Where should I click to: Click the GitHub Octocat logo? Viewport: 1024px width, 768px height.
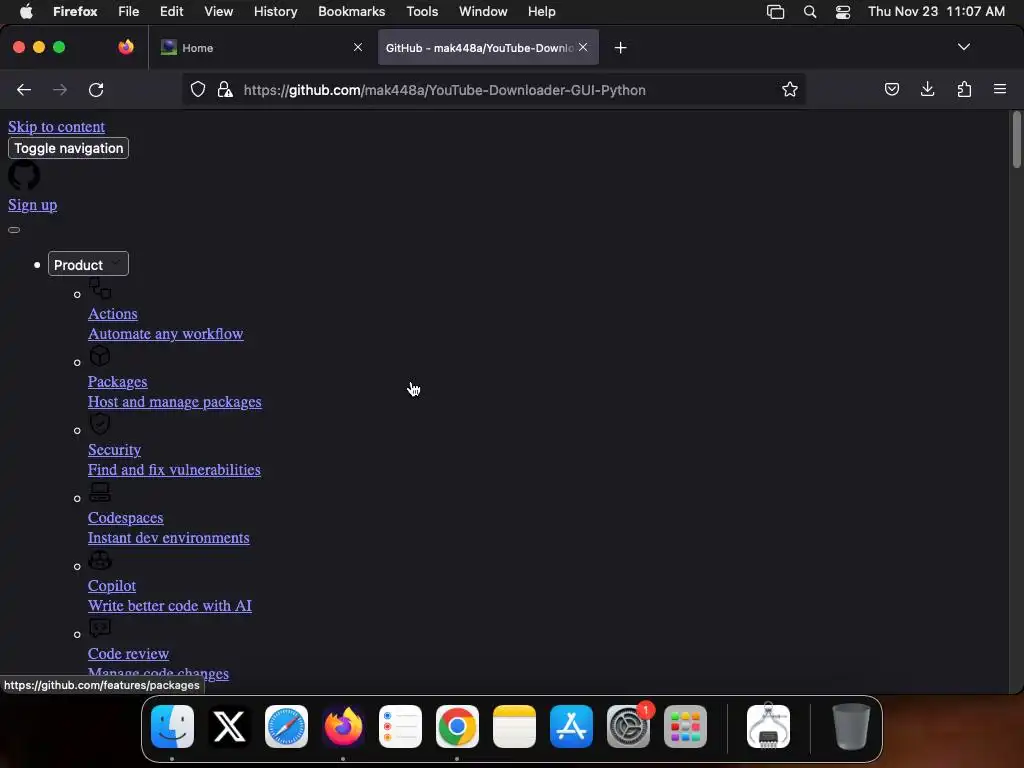[x=24, y=176]
